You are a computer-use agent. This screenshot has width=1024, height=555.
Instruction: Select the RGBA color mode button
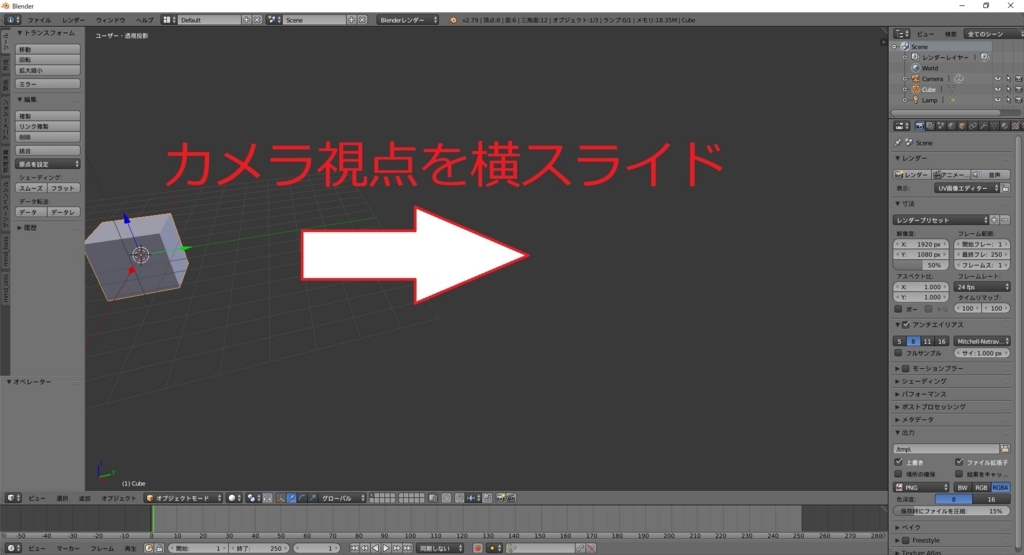pos(1000,487)
